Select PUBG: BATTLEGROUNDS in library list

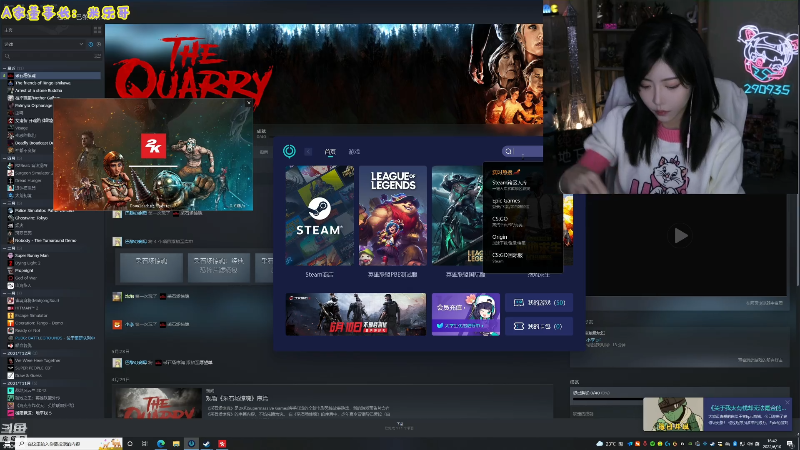tap(51, 338)
